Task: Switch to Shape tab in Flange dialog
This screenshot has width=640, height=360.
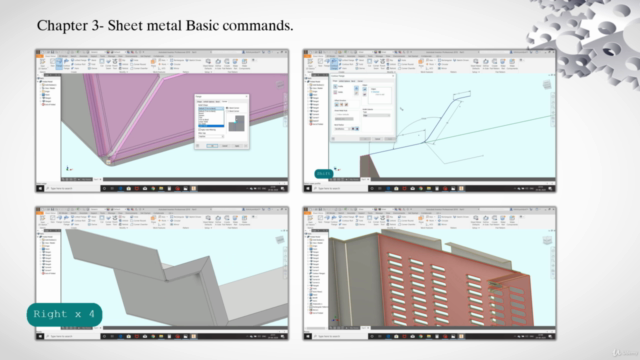Action: 200,101
